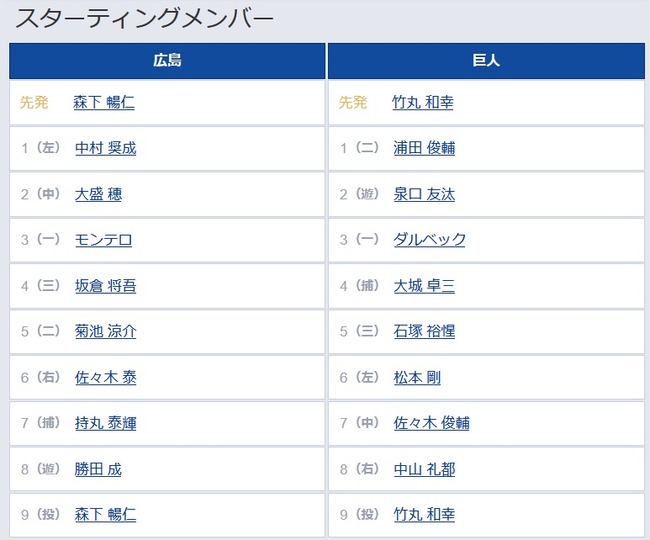This screenshot has height=540, width=650.
Task: Select the モンテロ player link
Action: [x=104, y=240]
